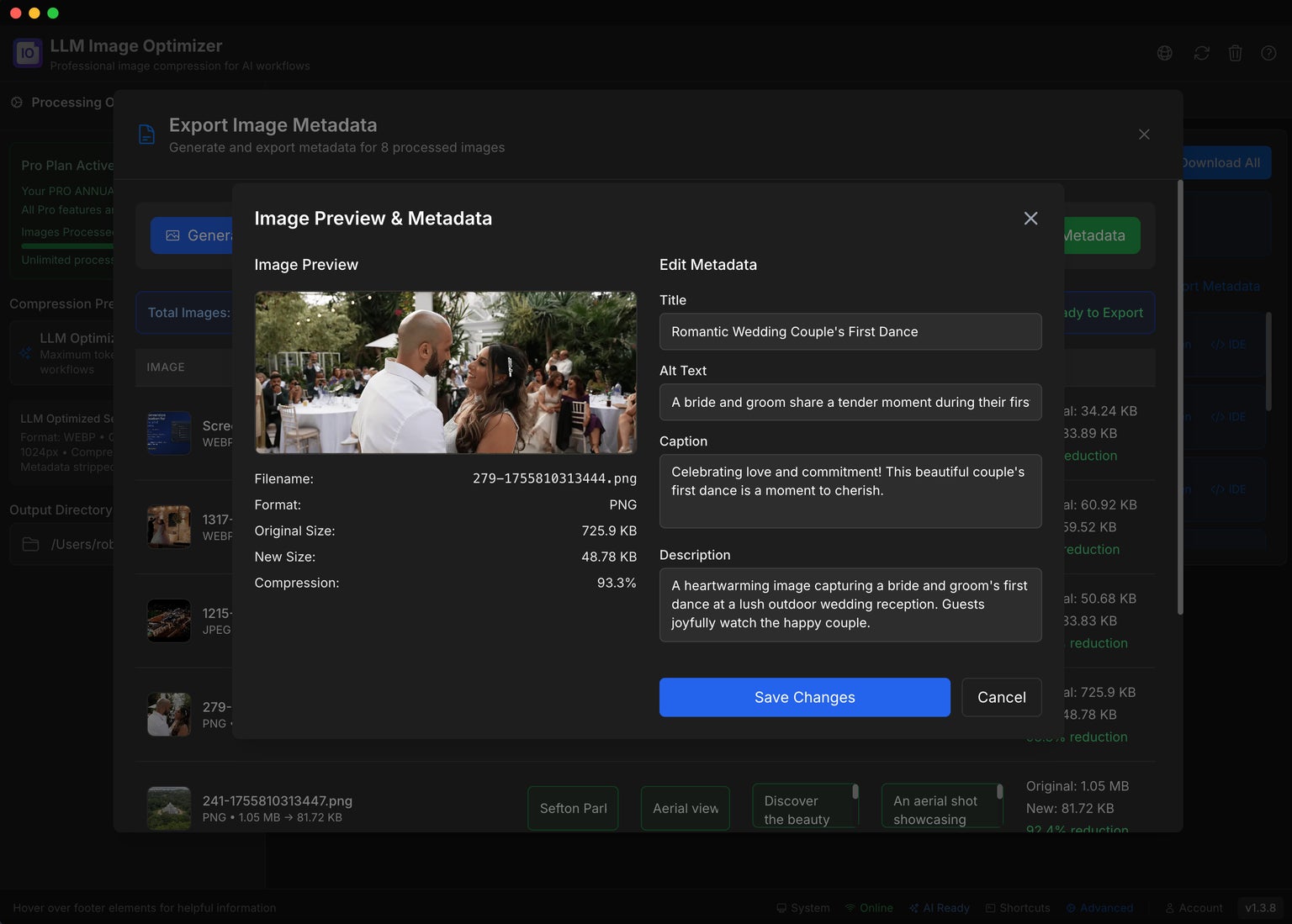
Task: Click the Original: 1.05 MB text
Action: [1078, 786]
